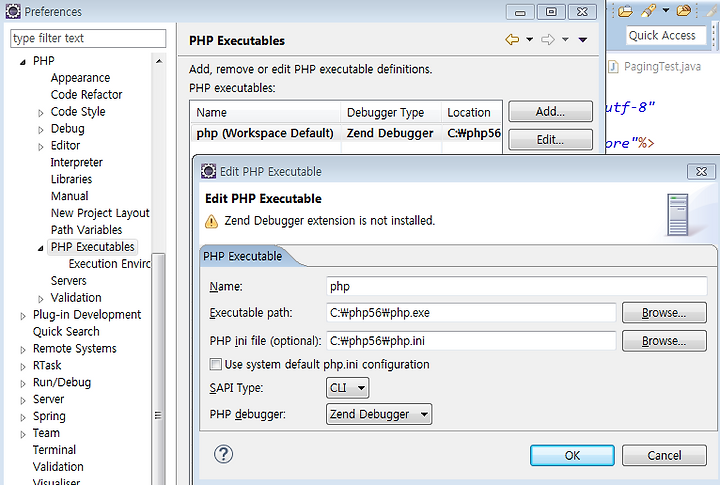Viewport: 720px width, 485px height.
Task: Click the search flashlight toolbar icon
Action: coord(648,11)
